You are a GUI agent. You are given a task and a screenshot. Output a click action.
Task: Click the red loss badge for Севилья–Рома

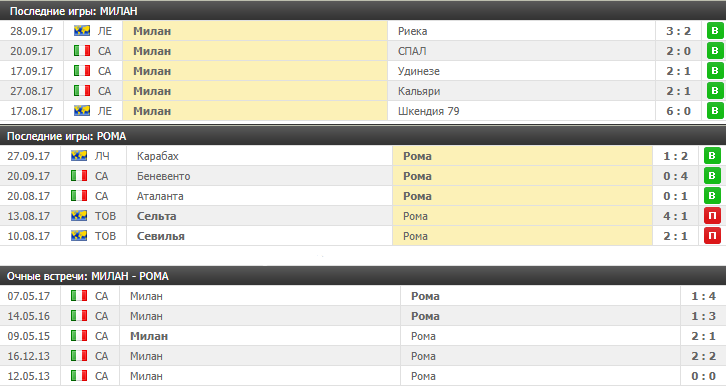tap(712, 236)
